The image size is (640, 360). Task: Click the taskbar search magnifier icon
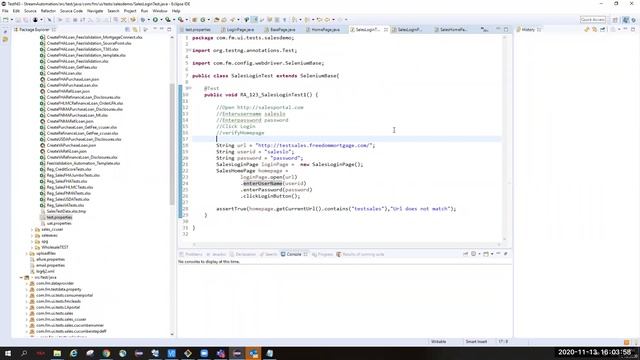click(x=24, y=353)
